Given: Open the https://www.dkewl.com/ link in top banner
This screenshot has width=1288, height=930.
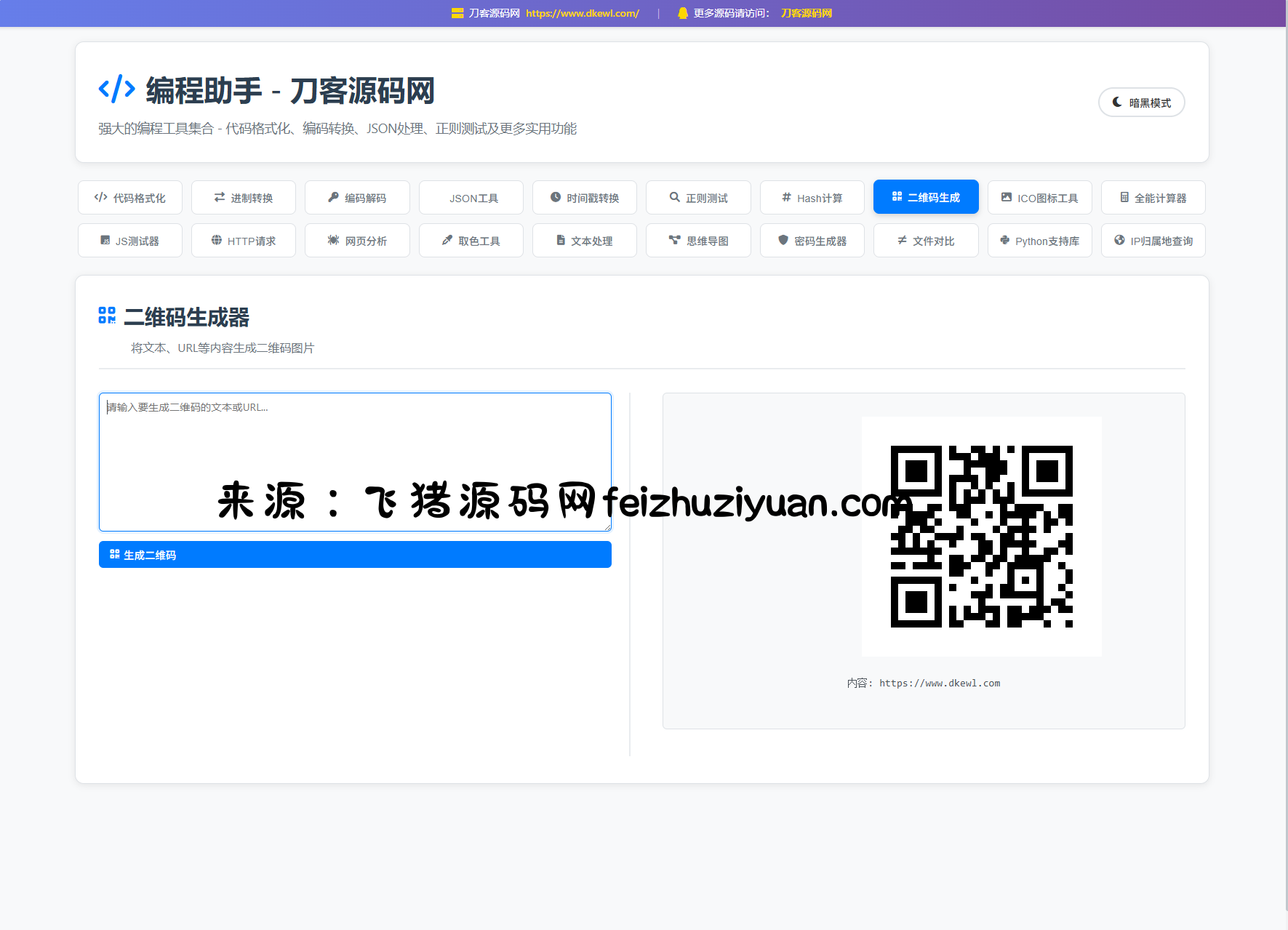Looking at the screenshot, I should [x=582, y=13].
